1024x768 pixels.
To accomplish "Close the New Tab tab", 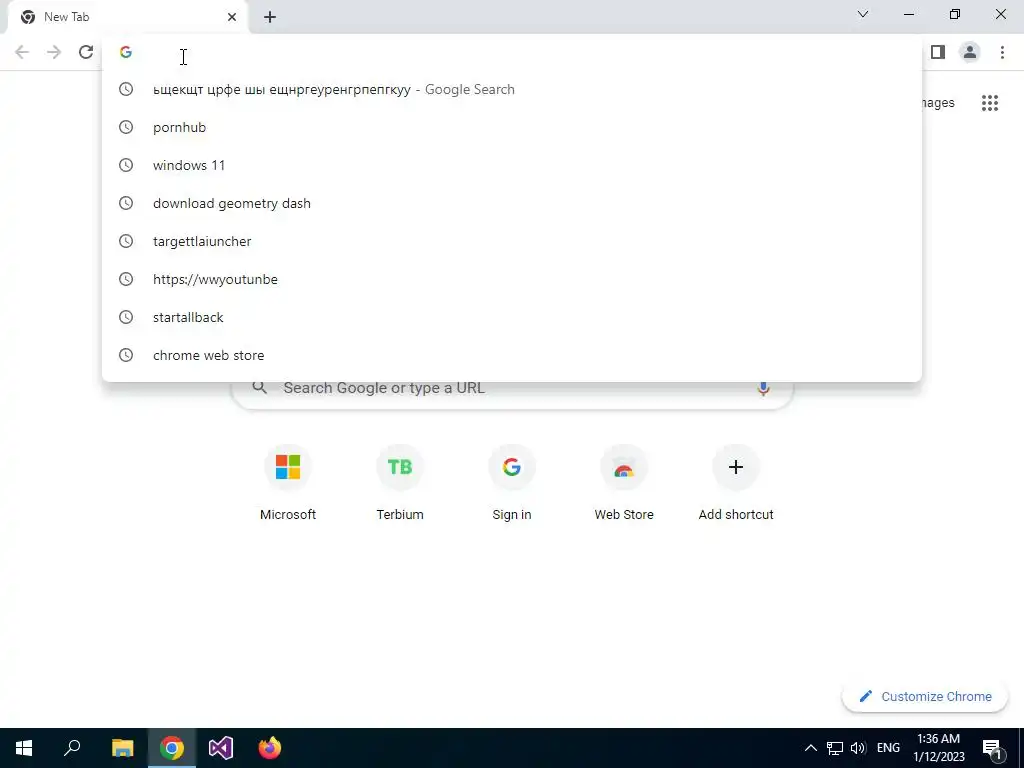I will coord(232,17).
